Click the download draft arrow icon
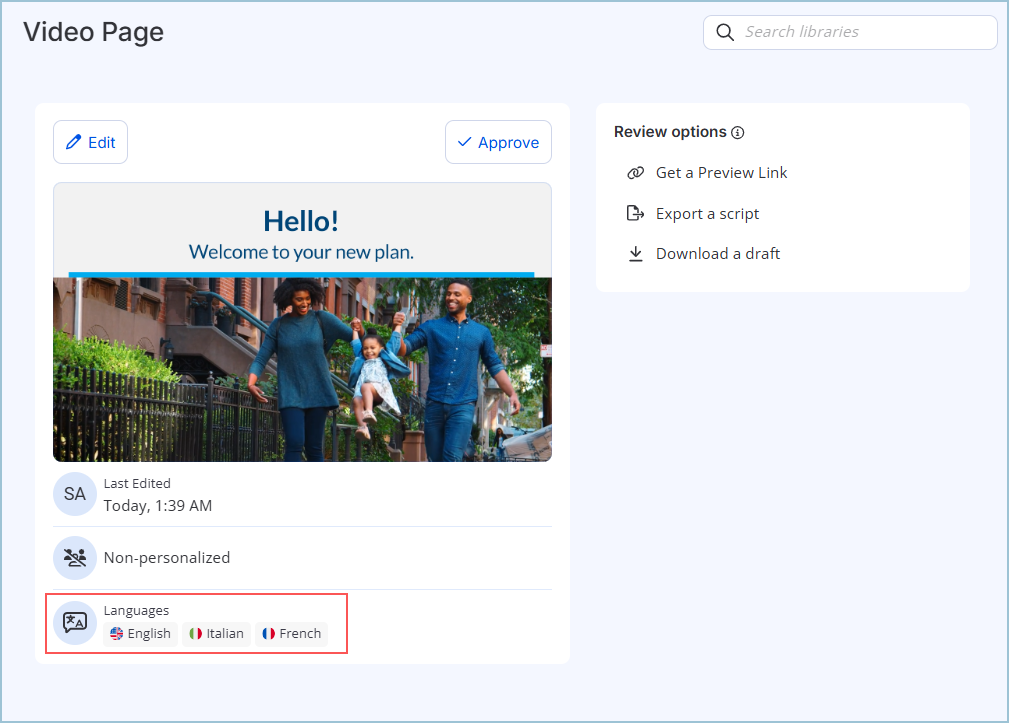The height and width of the screenshot is (723, 1009). (635, 254)
